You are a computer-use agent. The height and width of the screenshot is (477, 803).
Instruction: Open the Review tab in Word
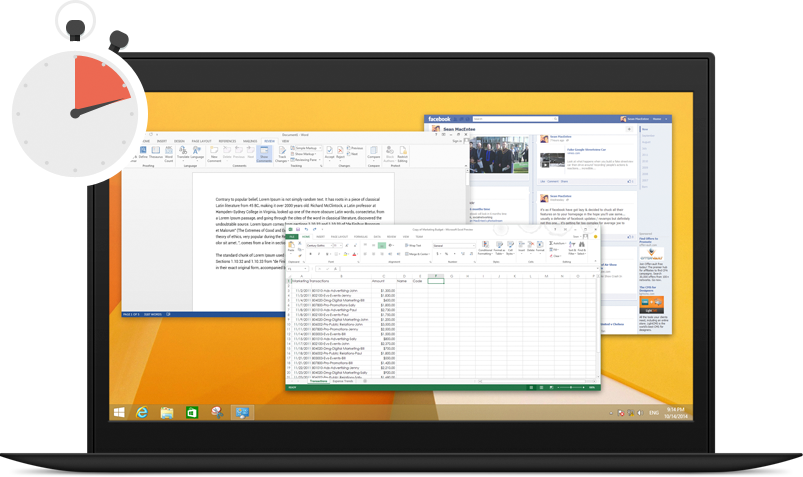tap(268, 141)
